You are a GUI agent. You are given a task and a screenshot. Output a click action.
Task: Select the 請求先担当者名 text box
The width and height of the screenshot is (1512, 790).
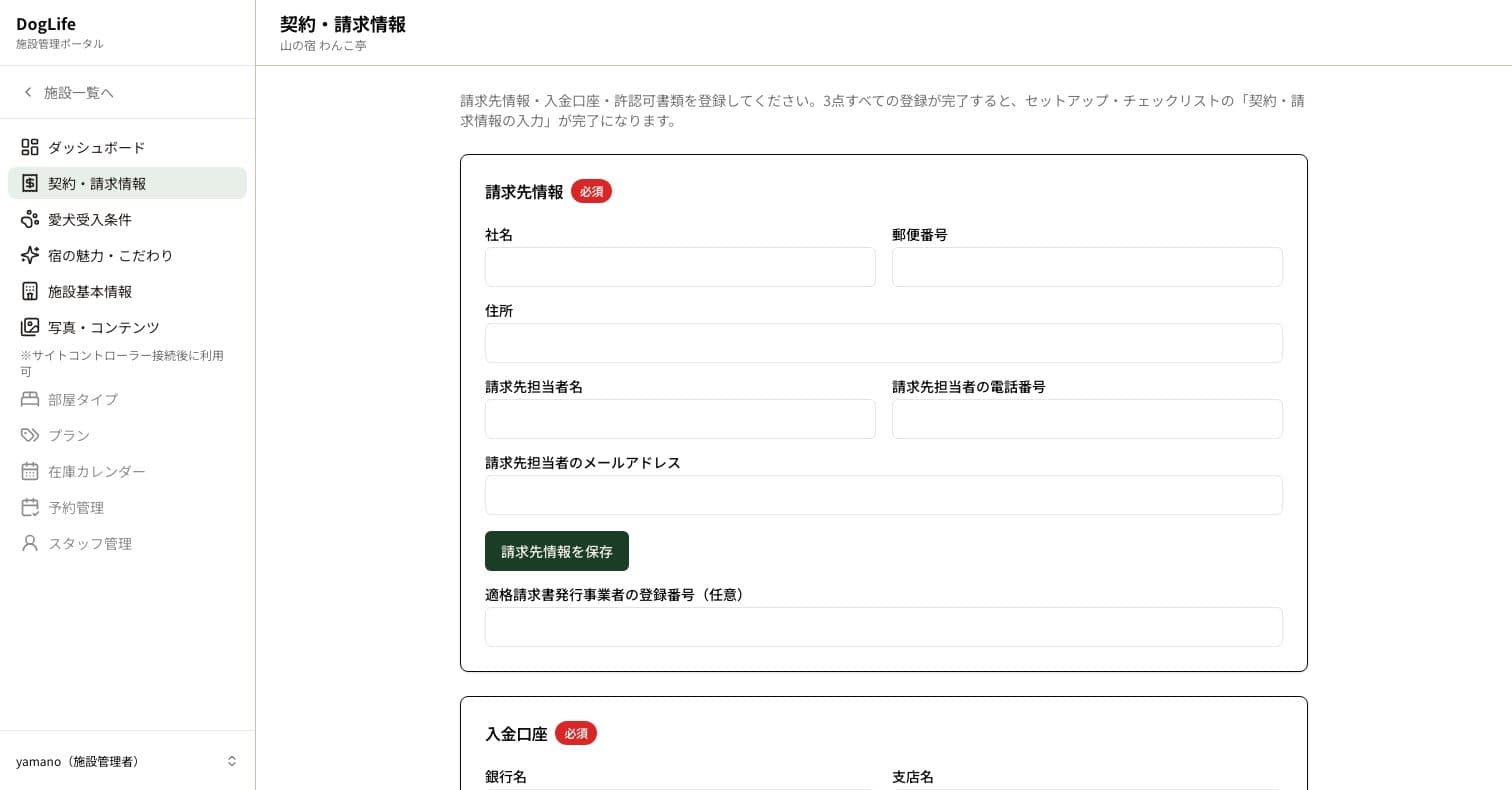(x=680, y=419)
